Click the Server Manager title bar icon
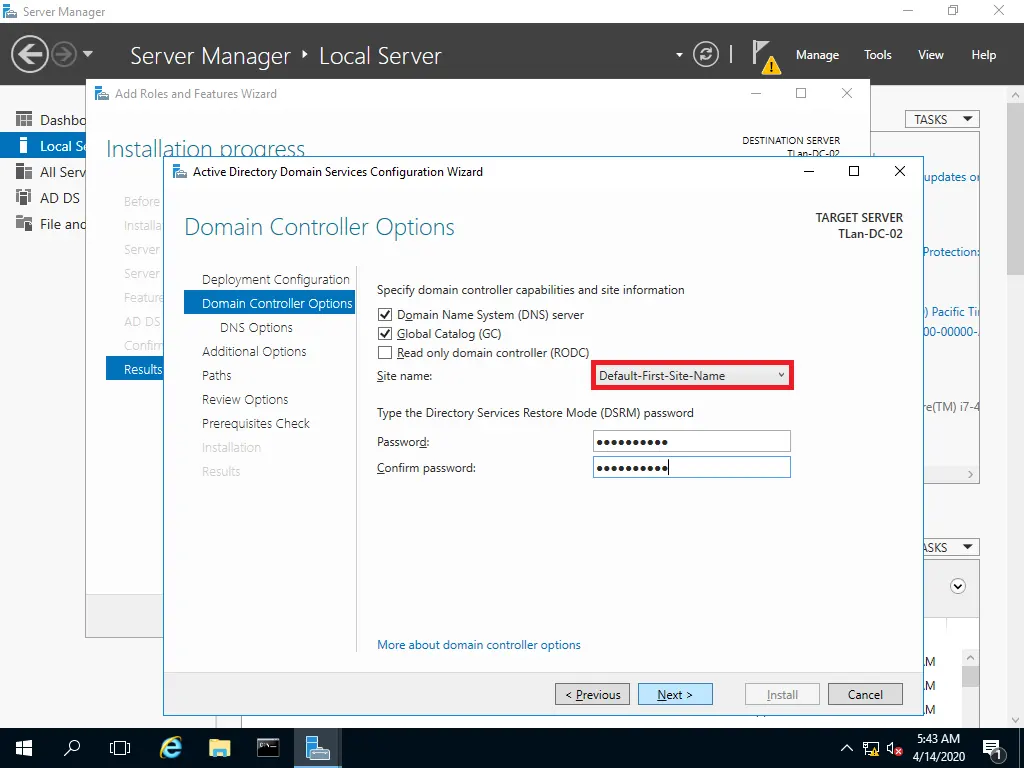This screenshot has width=1024, height=768. point(10,11)
